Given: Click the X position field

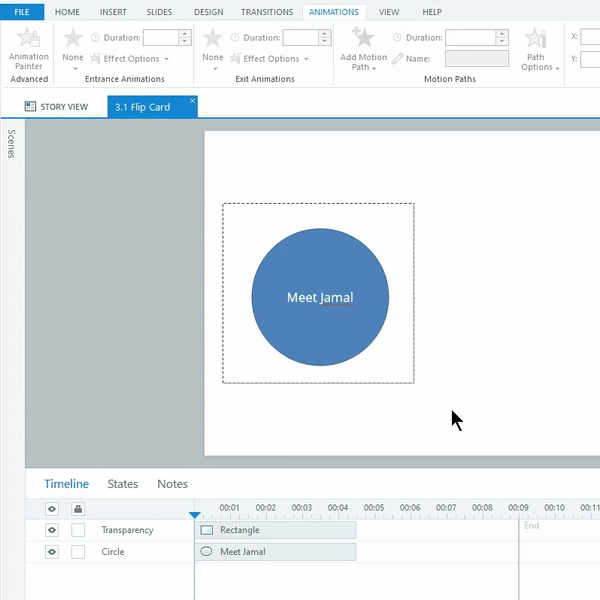Looking at the screenshot, I should click(x=590, y=37).
